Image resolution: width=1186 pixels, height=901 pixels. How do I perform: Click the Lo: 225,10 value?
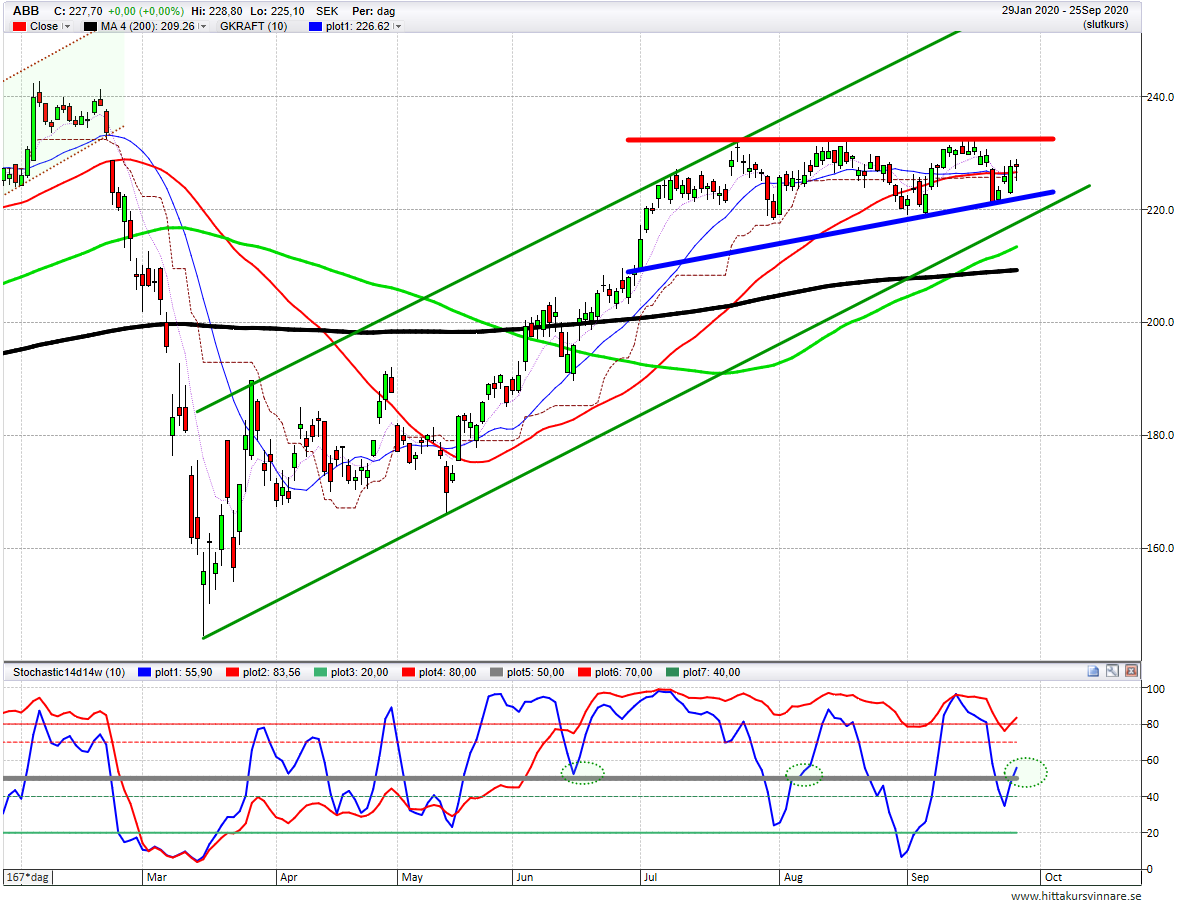[279, 11]
